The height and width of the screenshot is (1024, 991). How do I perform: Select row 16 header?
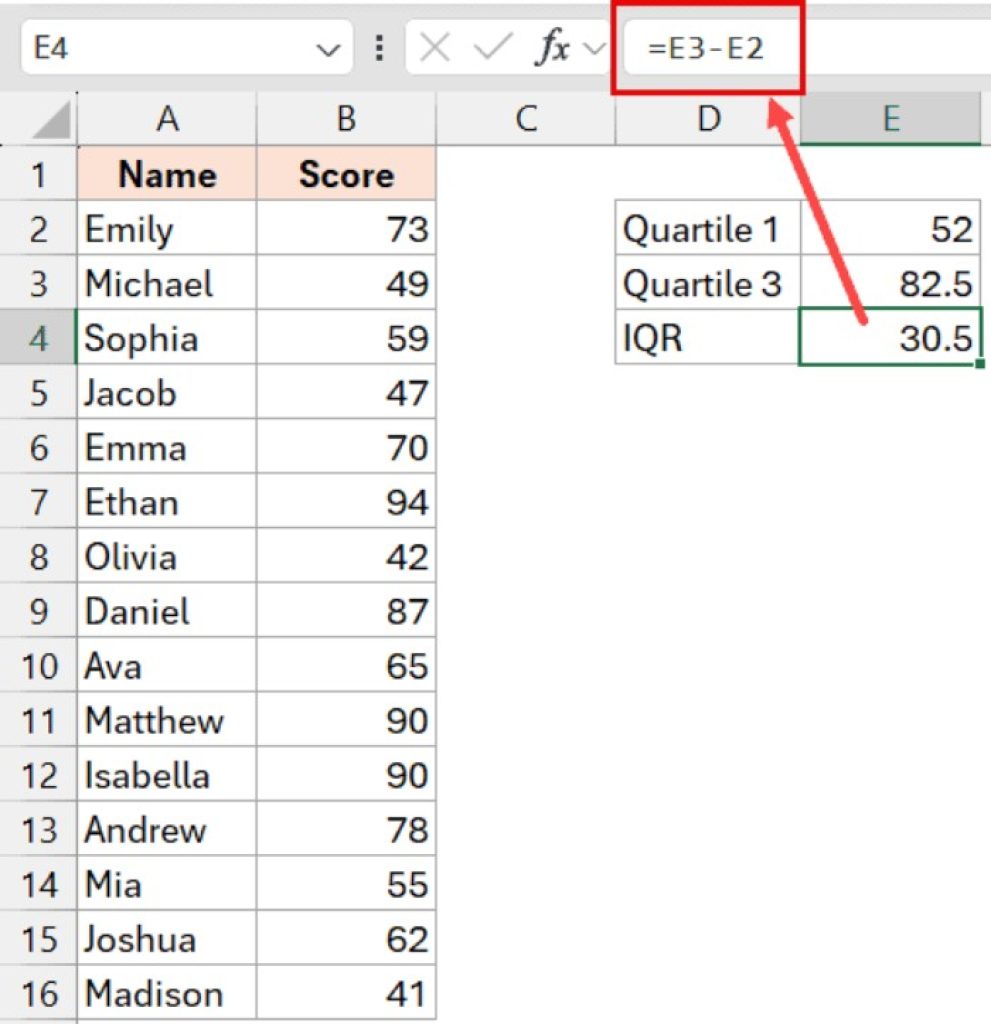click(x=38, y=995)
